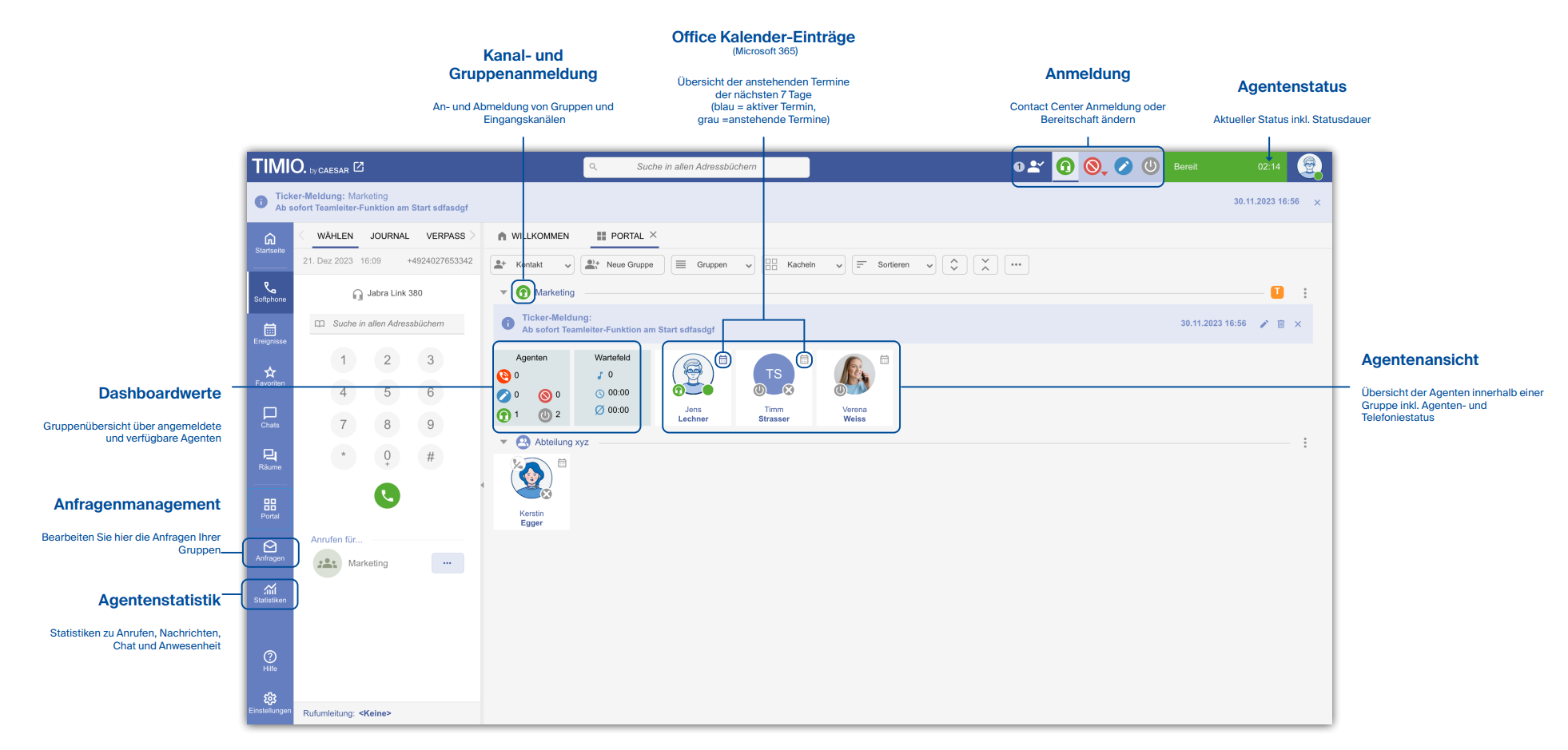Click the green call button on dialpad
Screen dimensions: 1568x750
click(387, 495)
